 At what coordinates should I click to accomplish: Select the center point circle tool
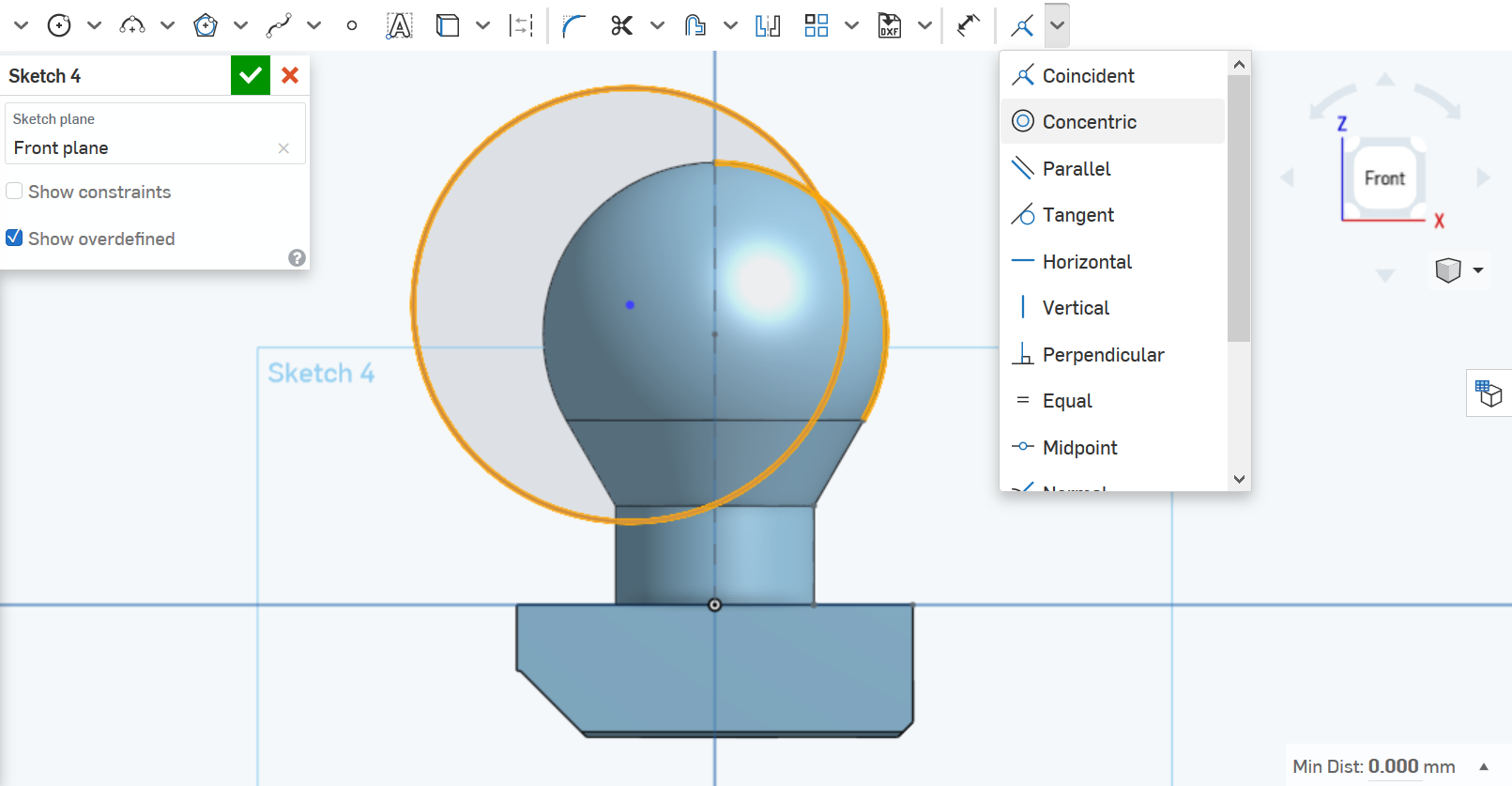[x=59, y=25]
